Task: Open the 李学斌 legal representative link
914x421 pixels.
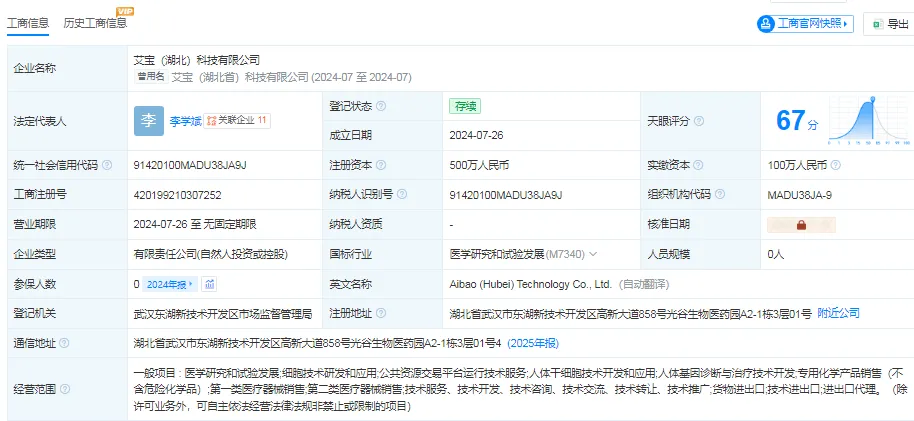Action: pyautogui.click(x=185, y=121)
